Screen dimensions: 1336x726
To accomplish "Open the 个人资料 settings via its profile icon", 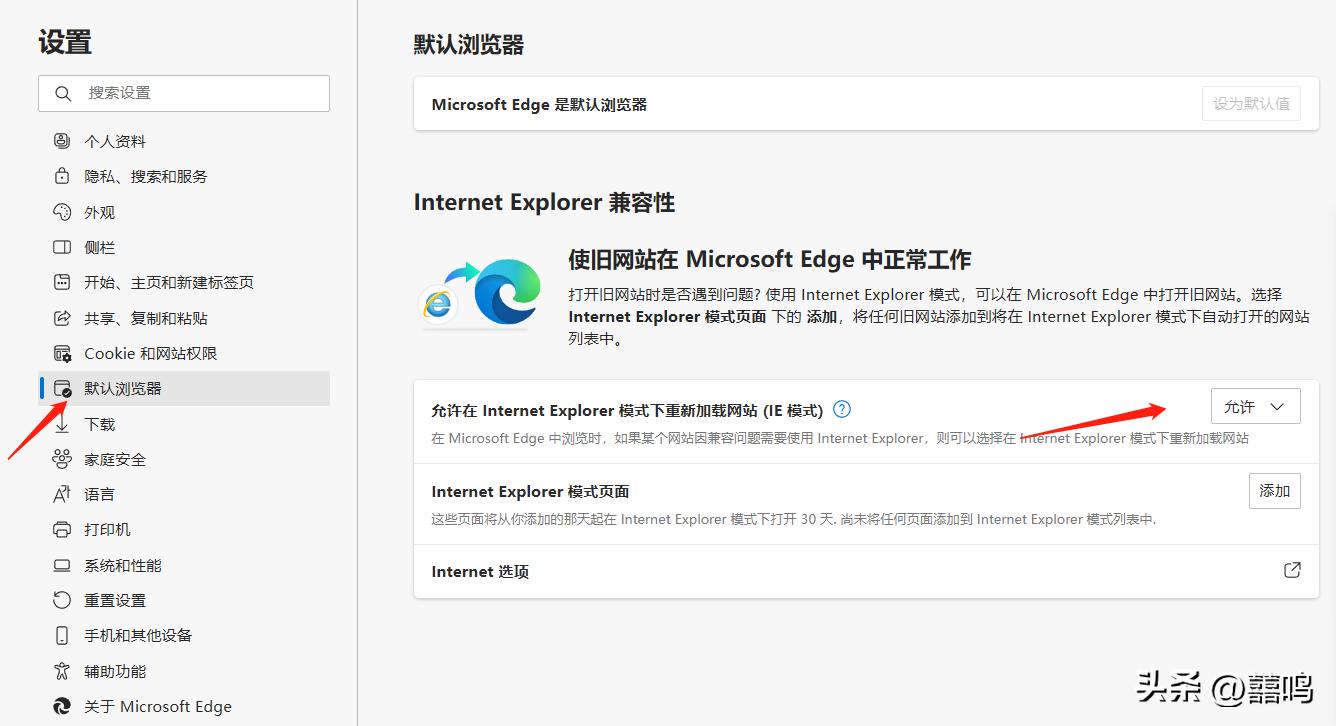I will 62,140.
